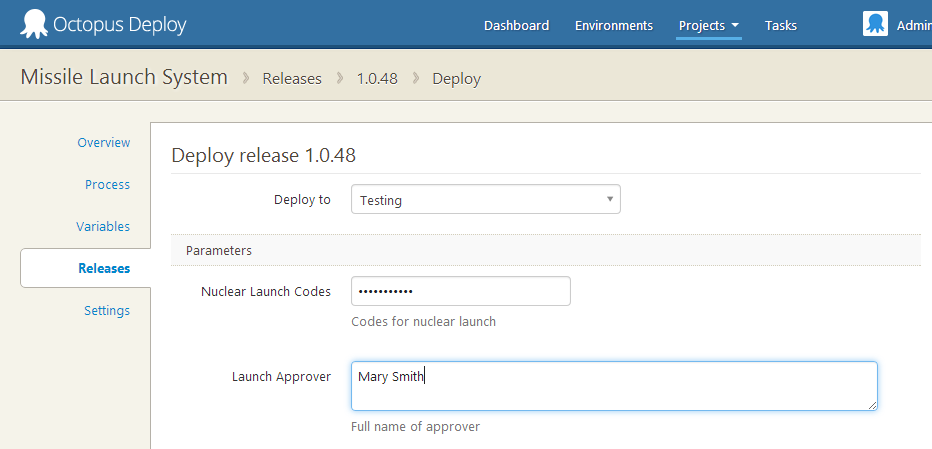Go to Environments in top navigation
Screen dimensions: 932x449
[x=614, y=26]
